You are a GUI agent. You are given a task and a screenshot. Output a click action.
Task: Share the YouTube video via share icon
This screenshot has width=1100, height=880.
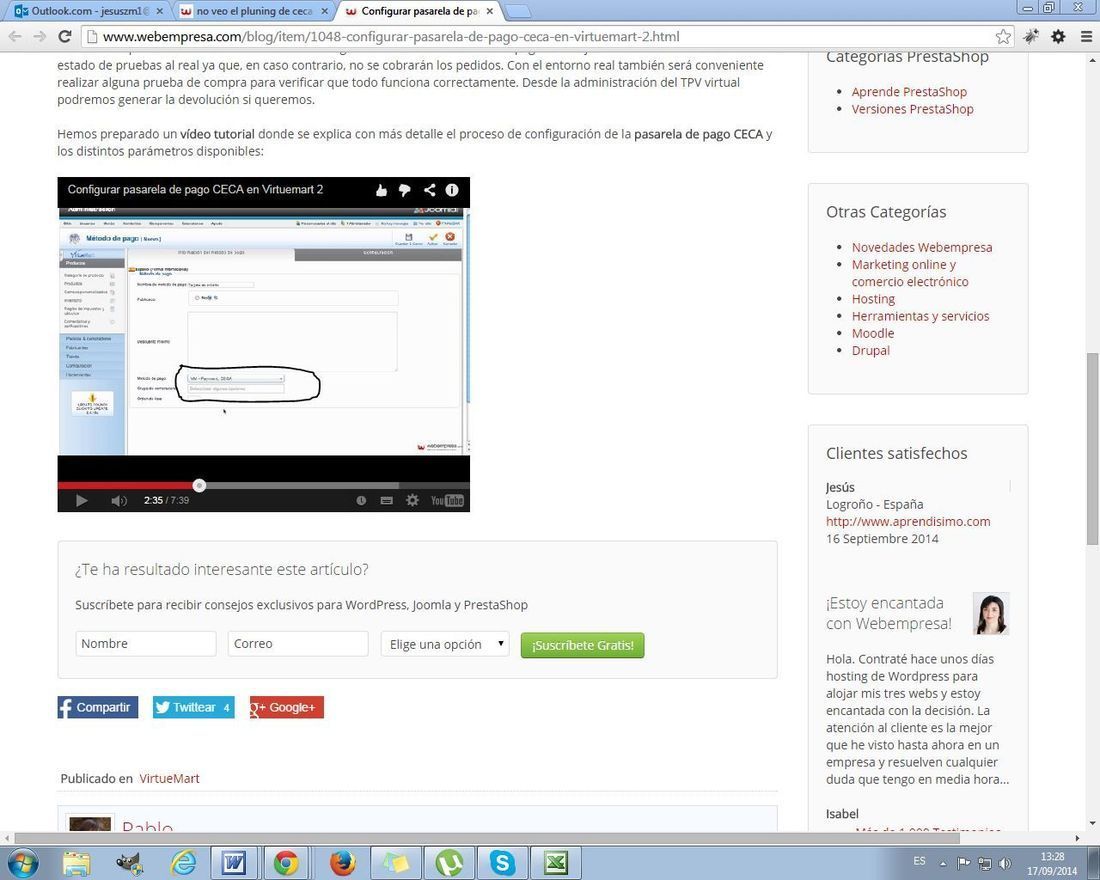[x=429, y=190]
